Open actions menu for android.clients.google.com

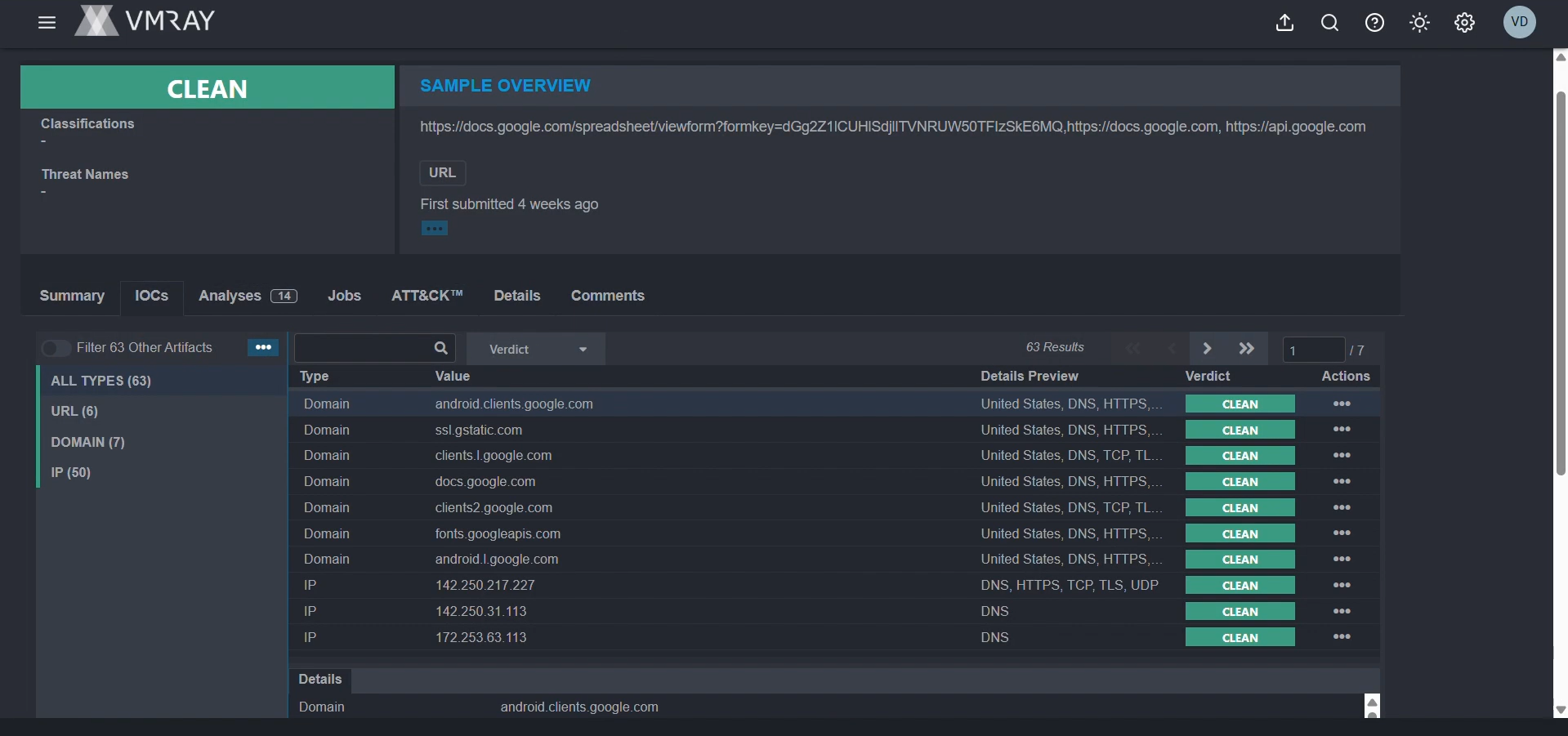point(1342,404)
